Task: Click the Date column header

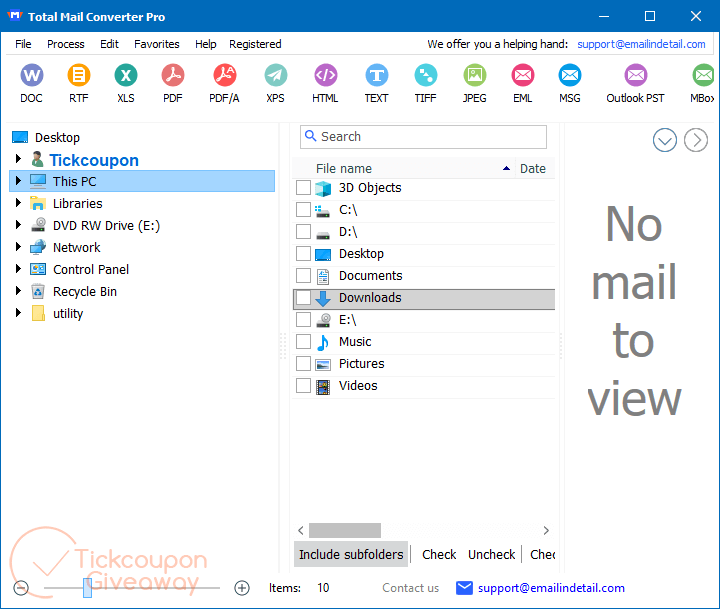Action: [534, 169]
